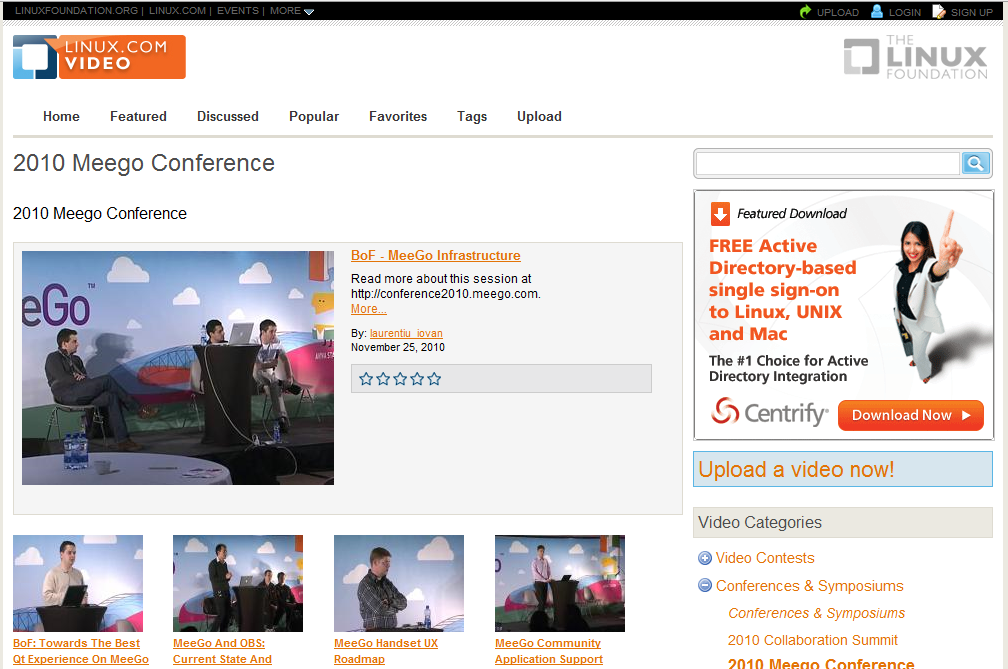The height and width of the screenshot is (669, 1008).
Task: Rate video with the first star
Action: 366,379
